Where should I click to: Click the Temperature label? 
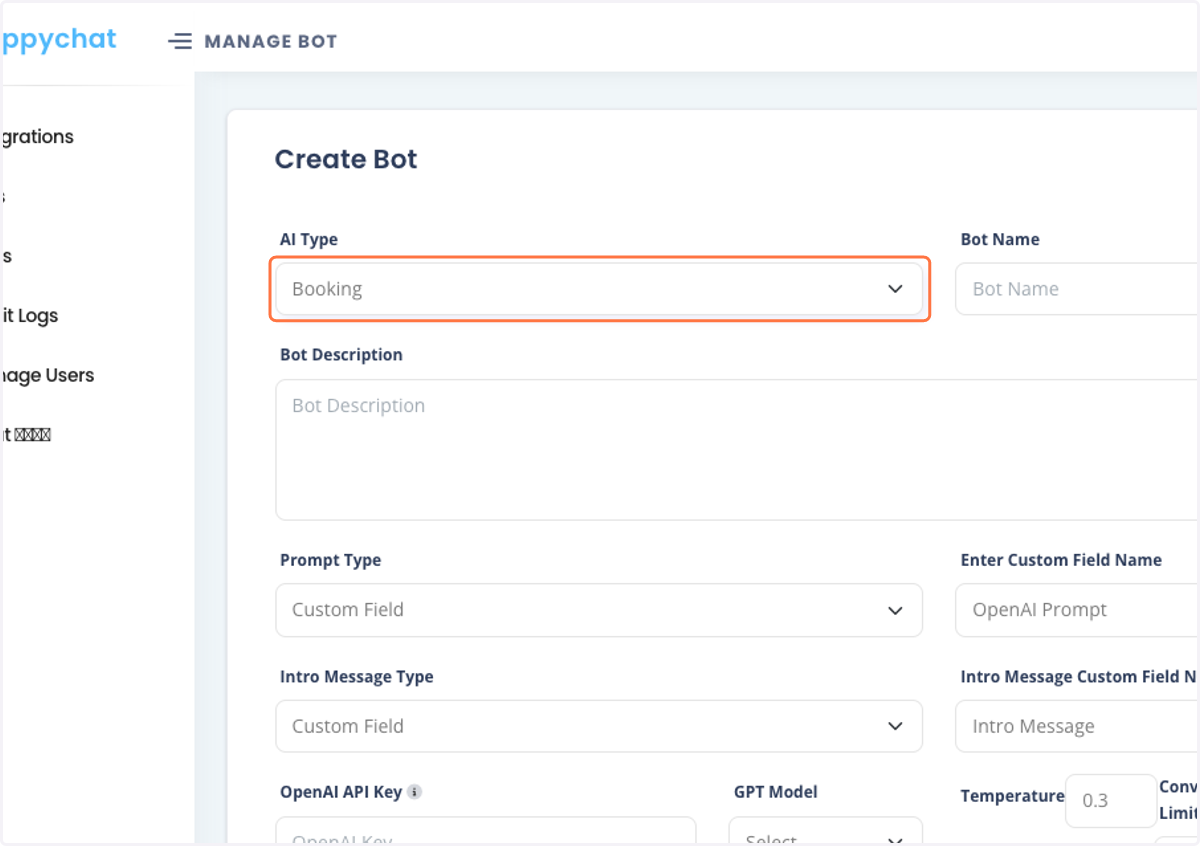click(1012, 796)
